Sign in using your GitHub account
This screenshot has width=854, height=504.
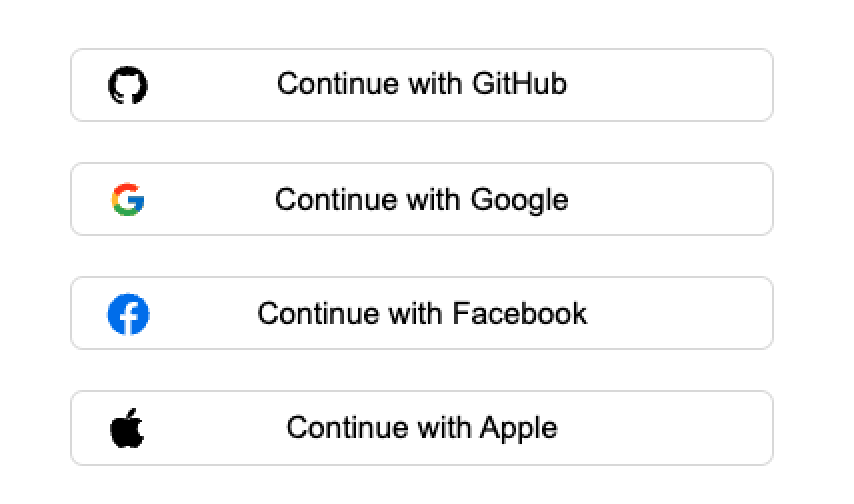coord(421,85)
